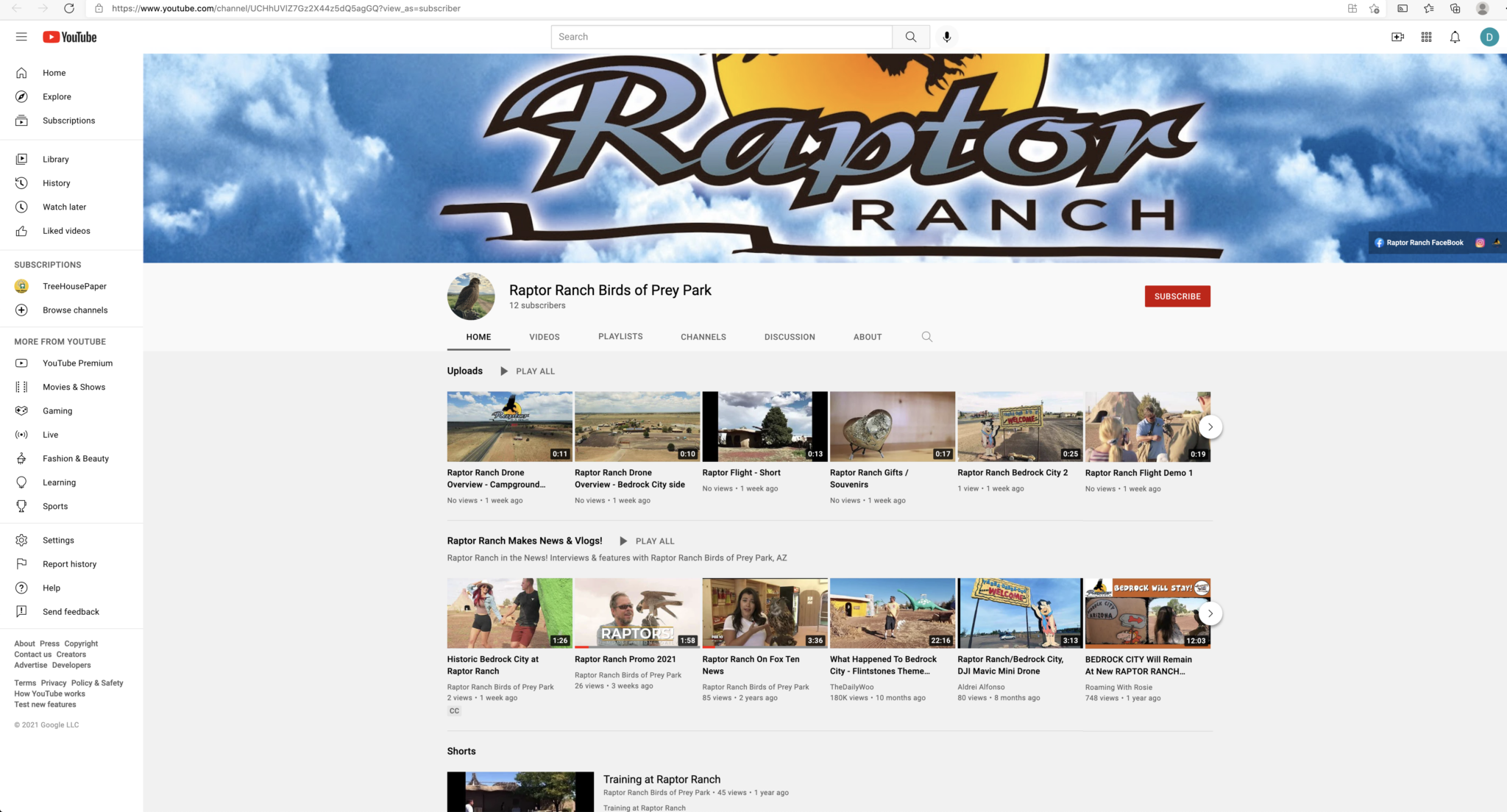Click next arrow on Uploads carousel
Image resolution: width=1507 pixels, height=812 pixels.
pos(1210,426)
